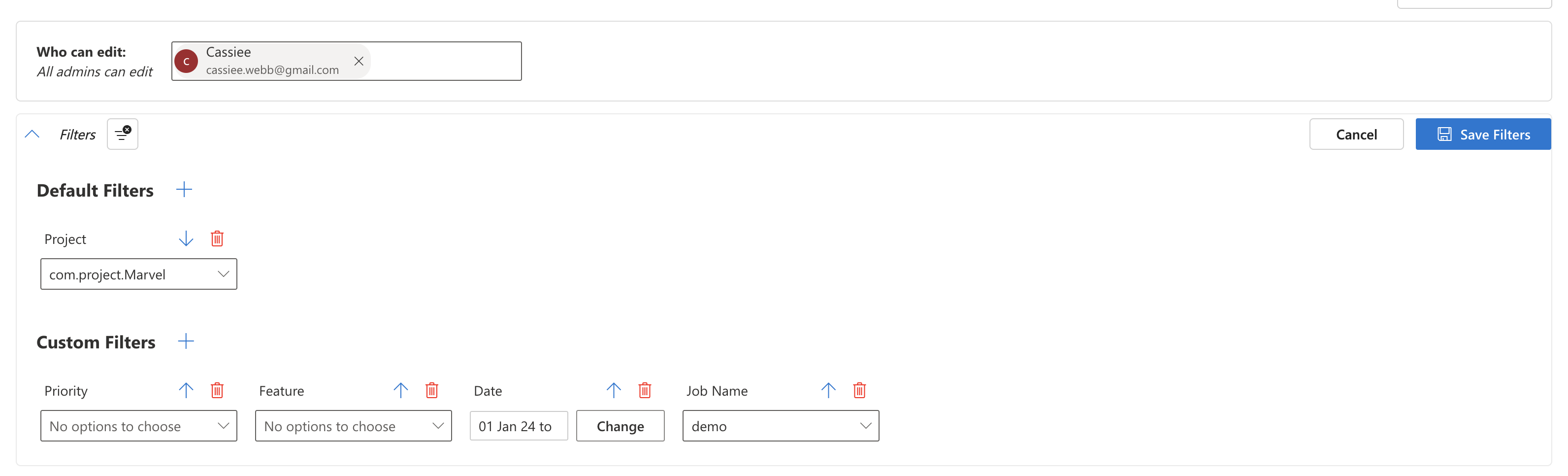Viewport: 1568px width, 476px height.
Task: Move the Project filter down
Action: 186,238
